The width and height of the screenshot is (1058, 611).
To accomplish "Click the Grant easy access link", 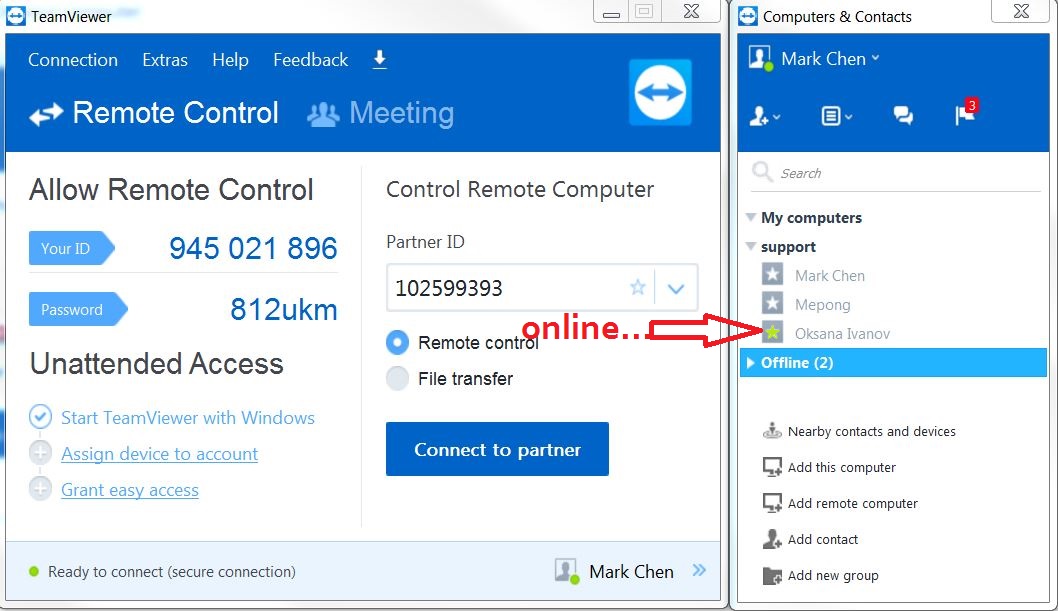I will click(130, 490).
